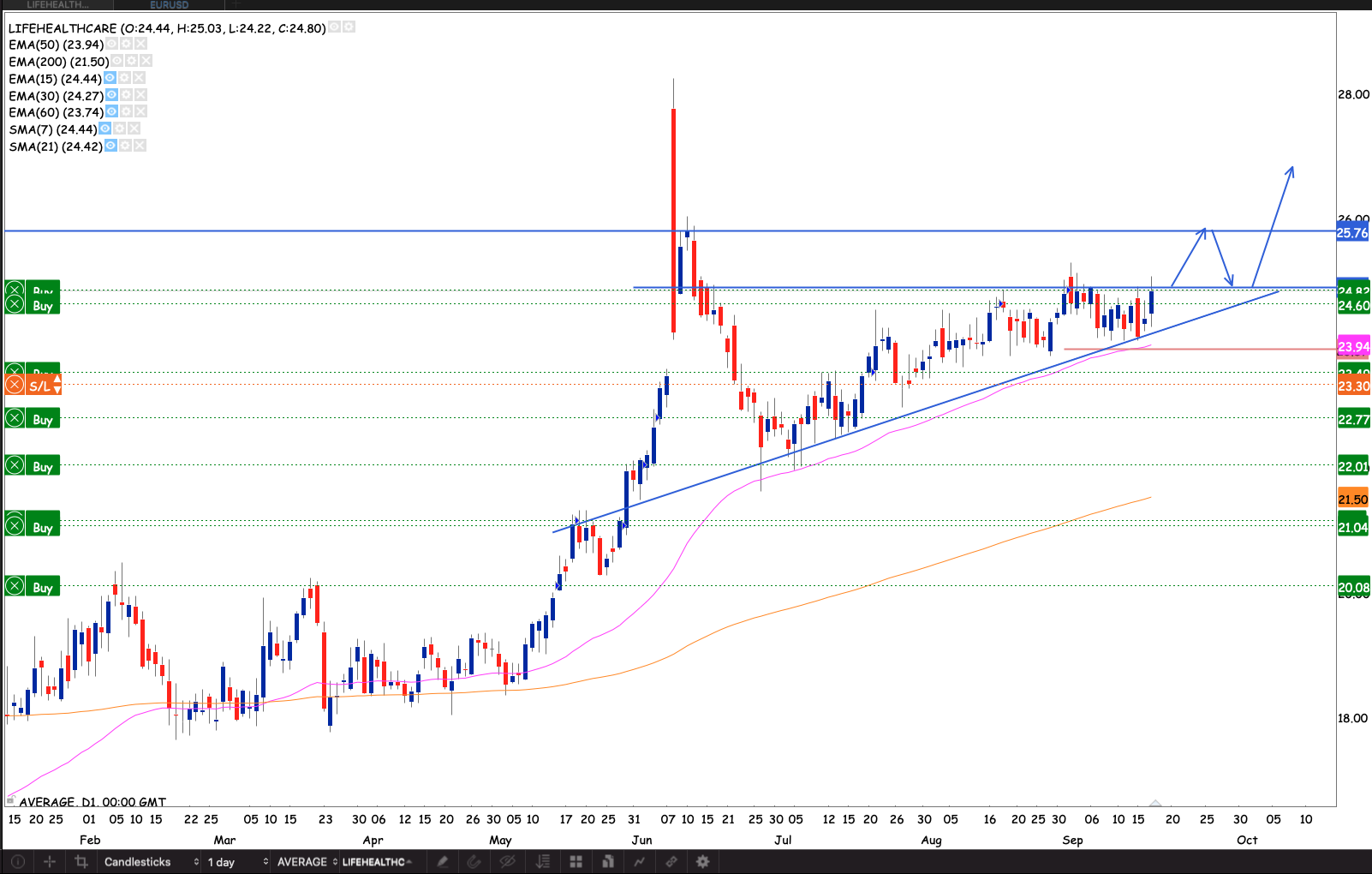
Task: Click the chain link icon
Action: [x=671, y=862]
